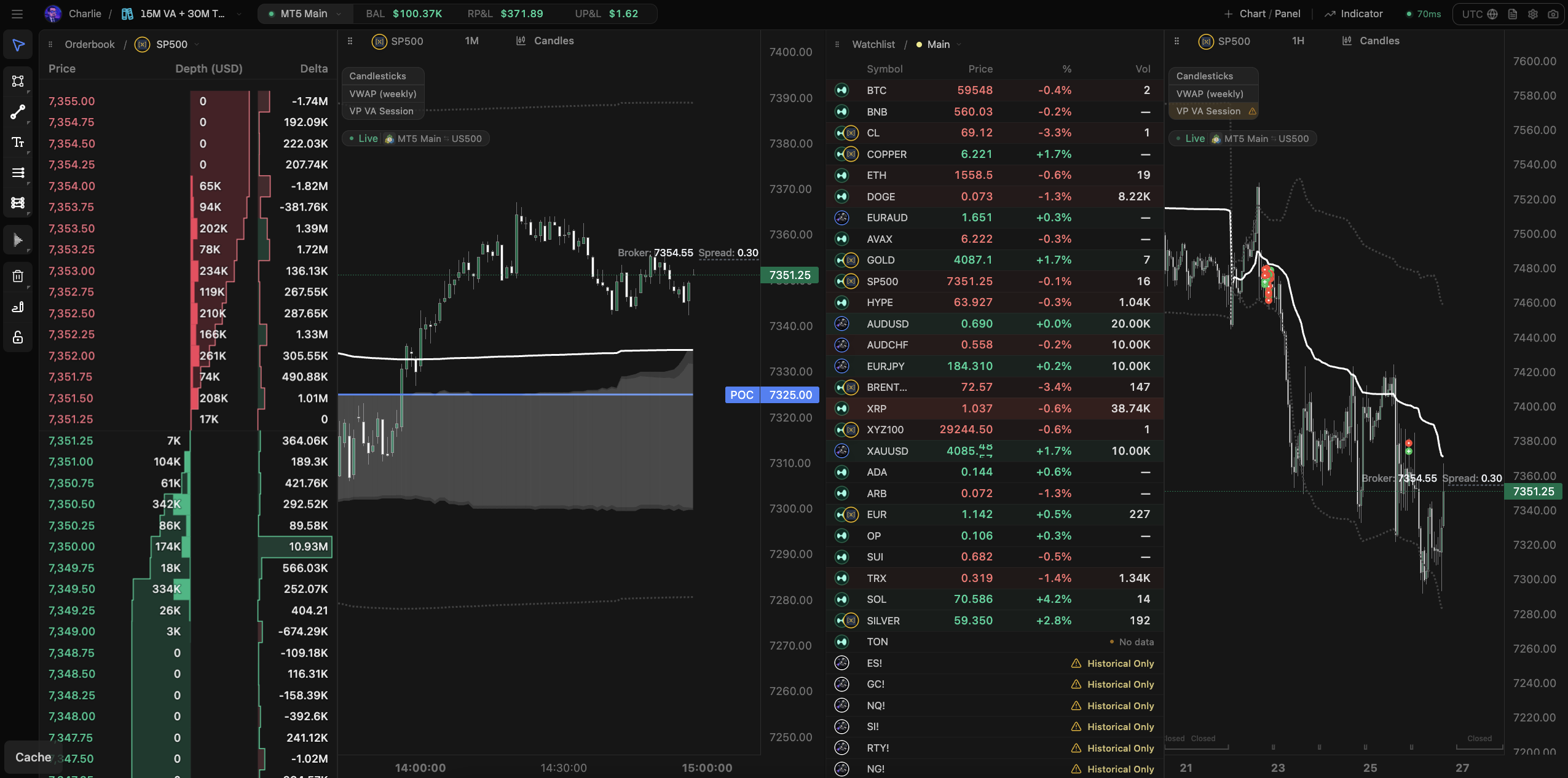Screen dimensions: 1568x778
Task: Click the Depth (USD) column header
Action: [x=208, y=69]
